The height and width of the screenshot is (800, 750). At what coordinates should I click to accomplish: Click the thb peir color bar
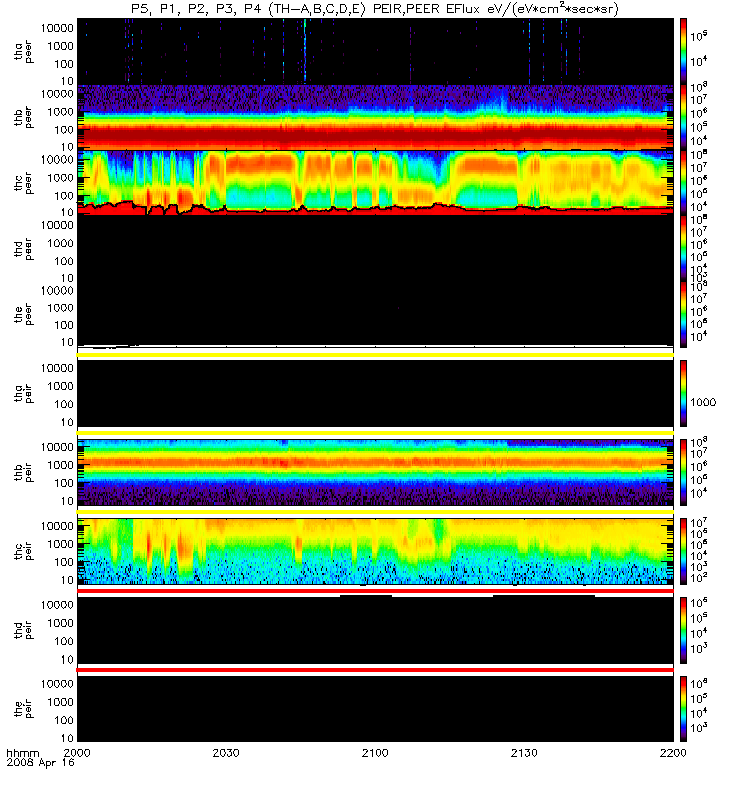pyautogui.click(x=683, y=472)
